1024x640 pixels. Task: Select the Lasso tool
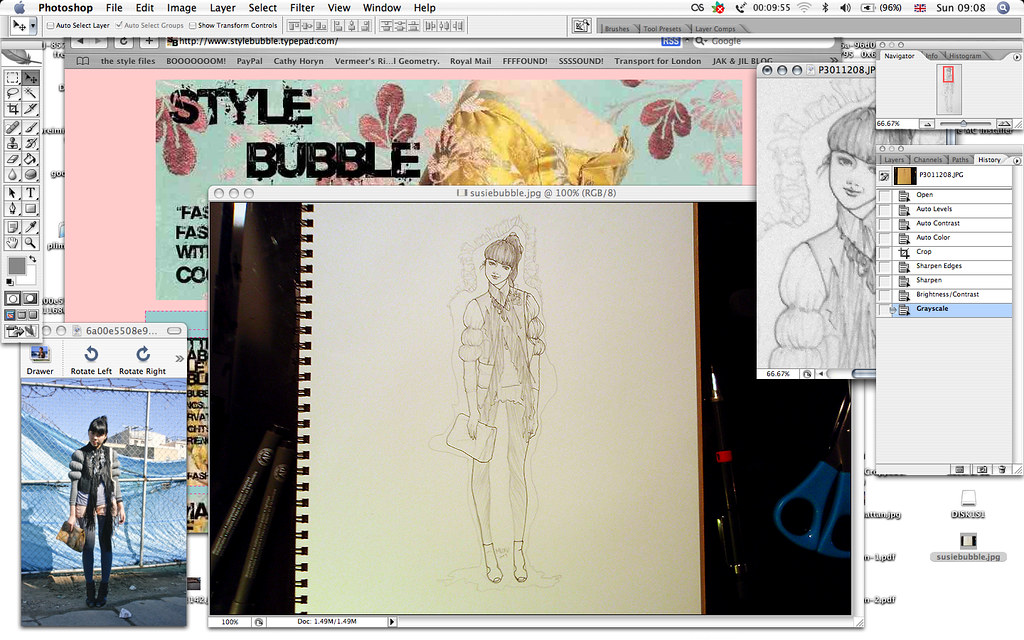tap(13, 93)
